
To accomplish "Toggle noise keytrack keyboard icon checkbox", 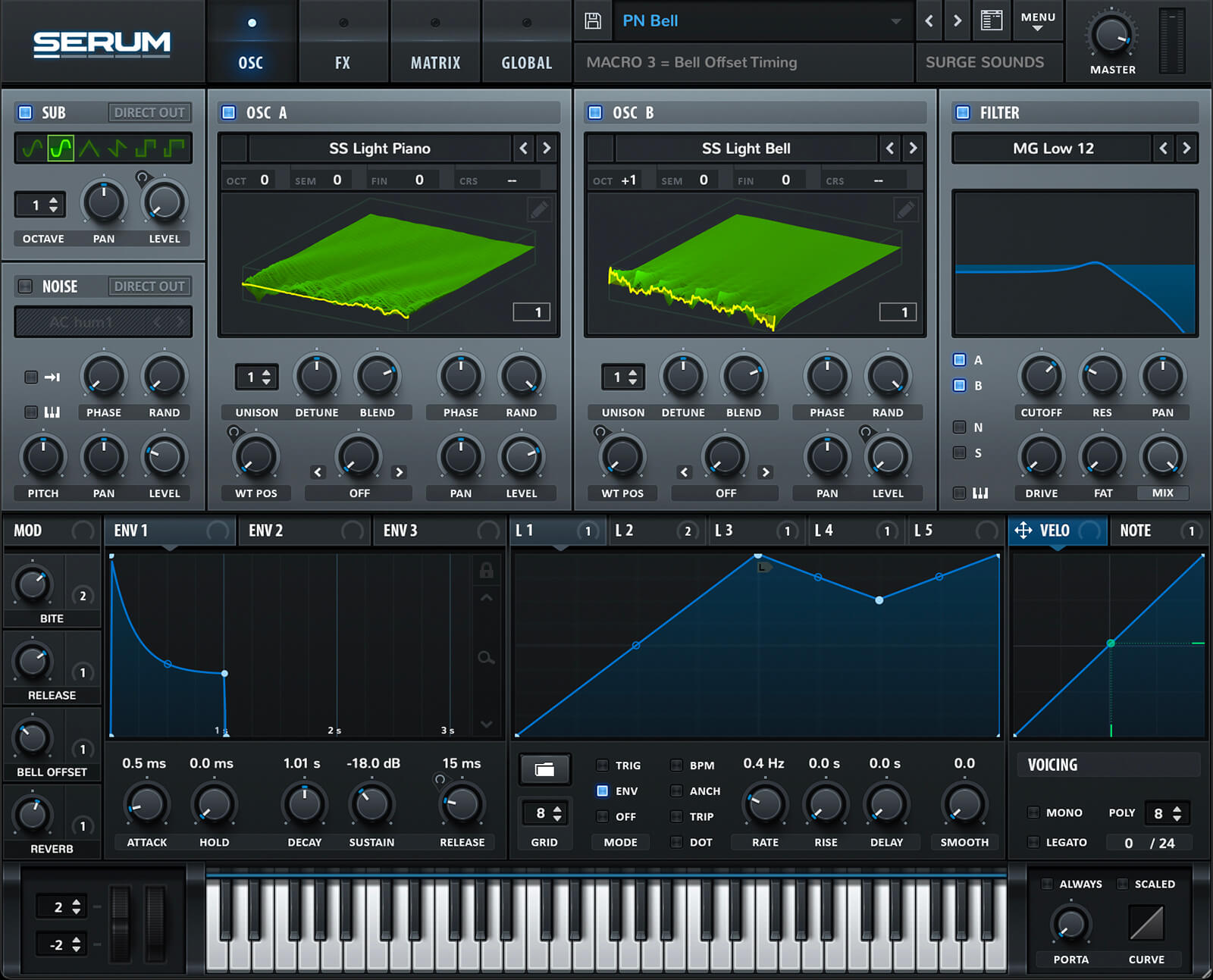I will coord(31,412).
